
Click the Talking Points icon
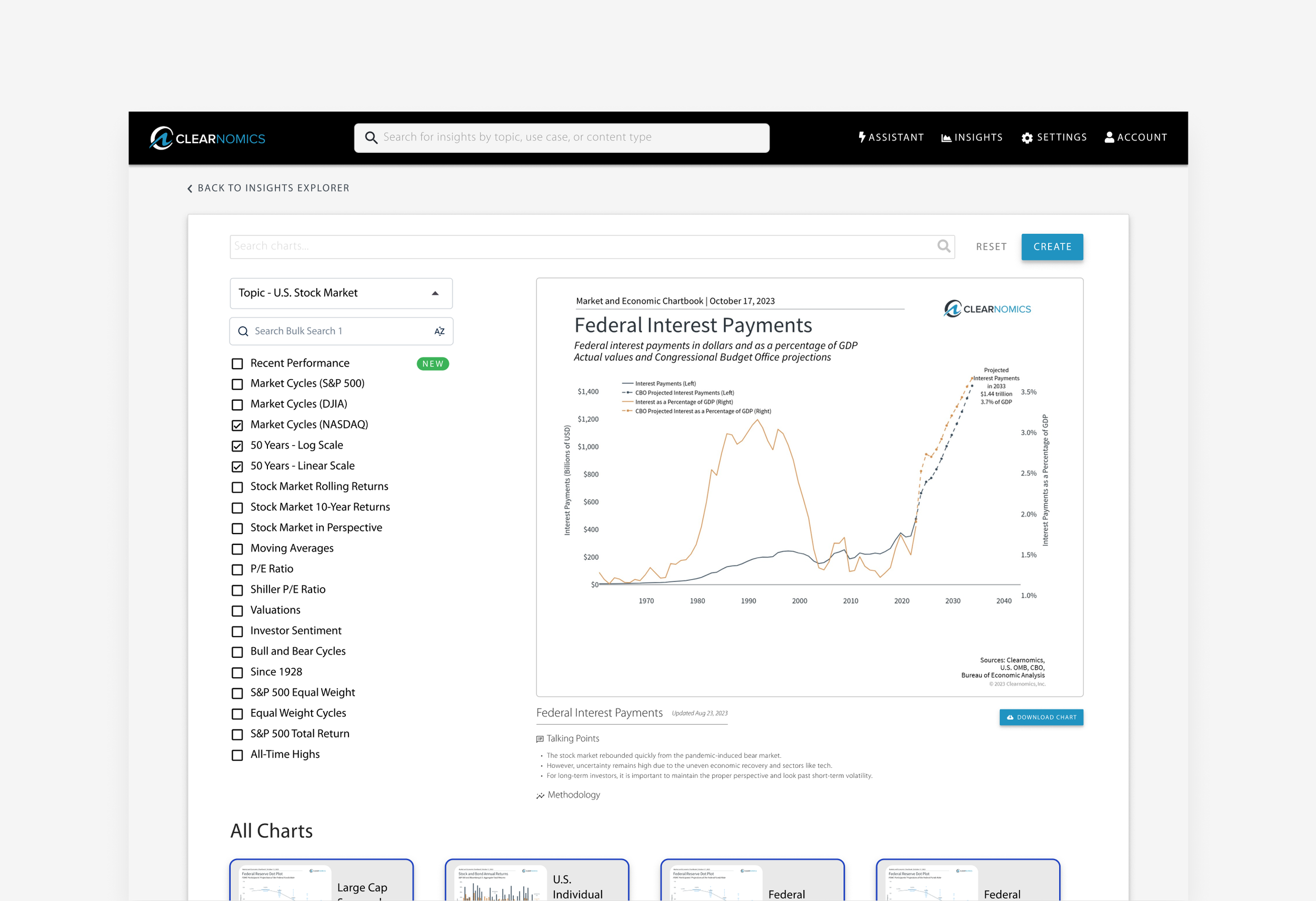(x=540, y=738)
